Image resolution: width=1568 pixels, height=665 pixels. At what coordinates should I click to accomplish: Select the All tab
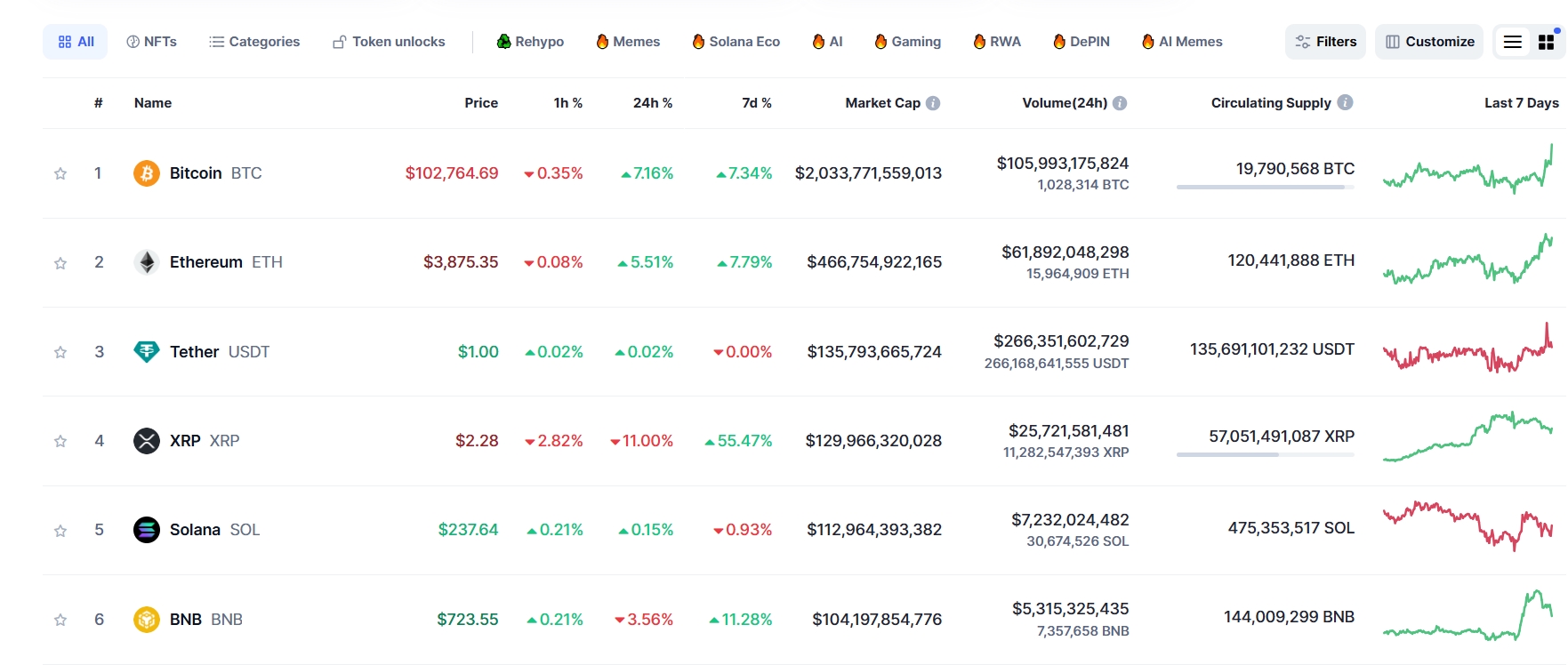[x=76, y=42]
